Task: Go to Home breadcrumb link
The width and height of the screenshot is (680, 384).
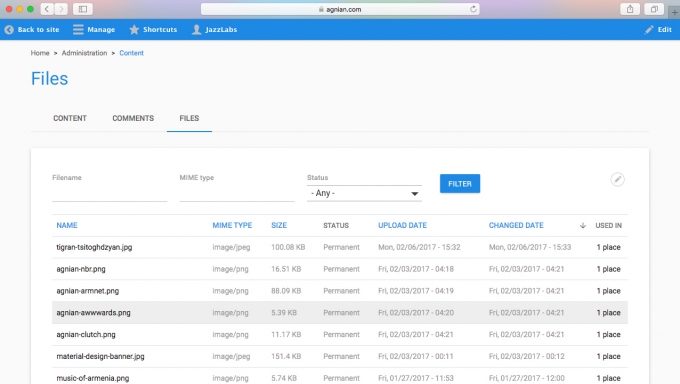Action: click(x=40, y=53)
